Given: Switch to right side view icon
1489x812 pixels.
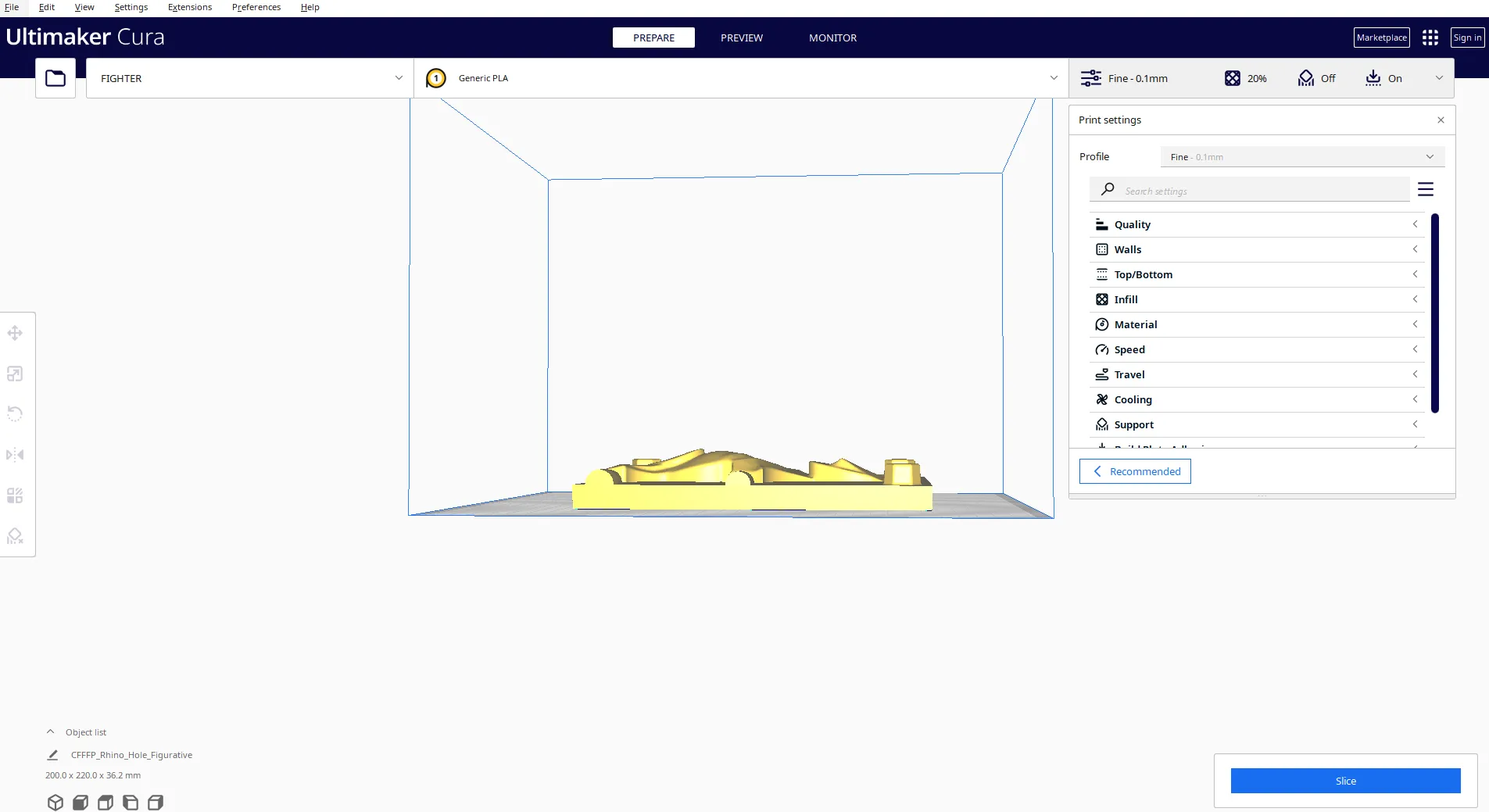Looking at the screenshot, I should pos(155,803).
